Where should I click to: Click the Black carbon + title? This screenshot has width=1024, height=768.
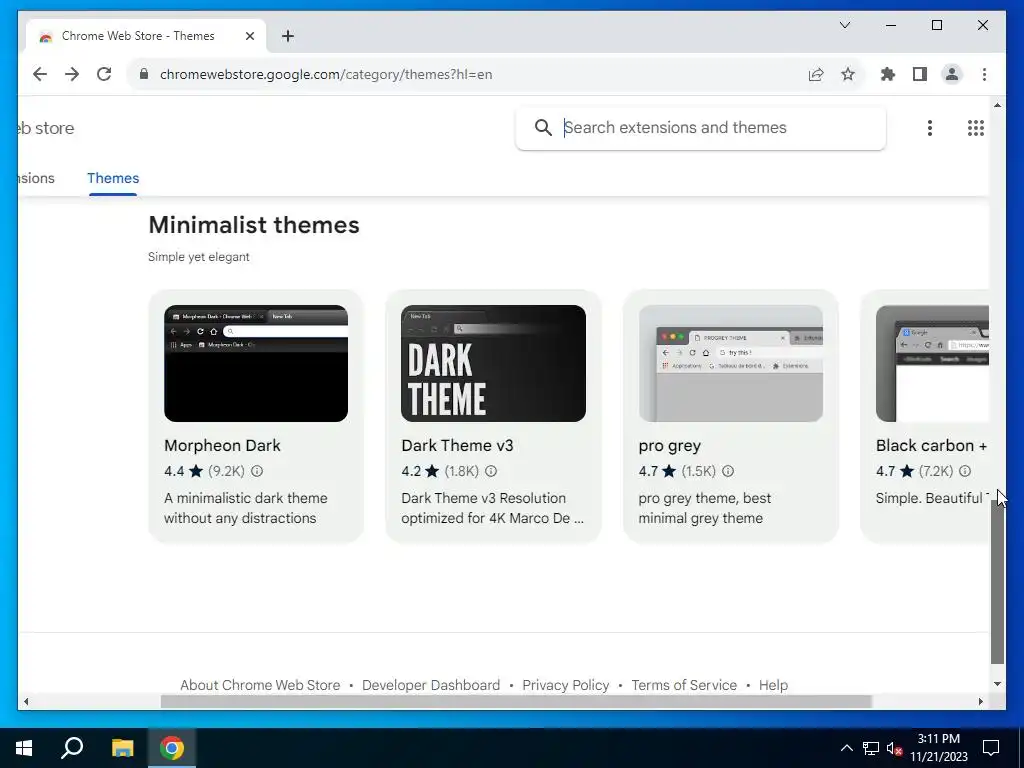[x=931, y=445]
